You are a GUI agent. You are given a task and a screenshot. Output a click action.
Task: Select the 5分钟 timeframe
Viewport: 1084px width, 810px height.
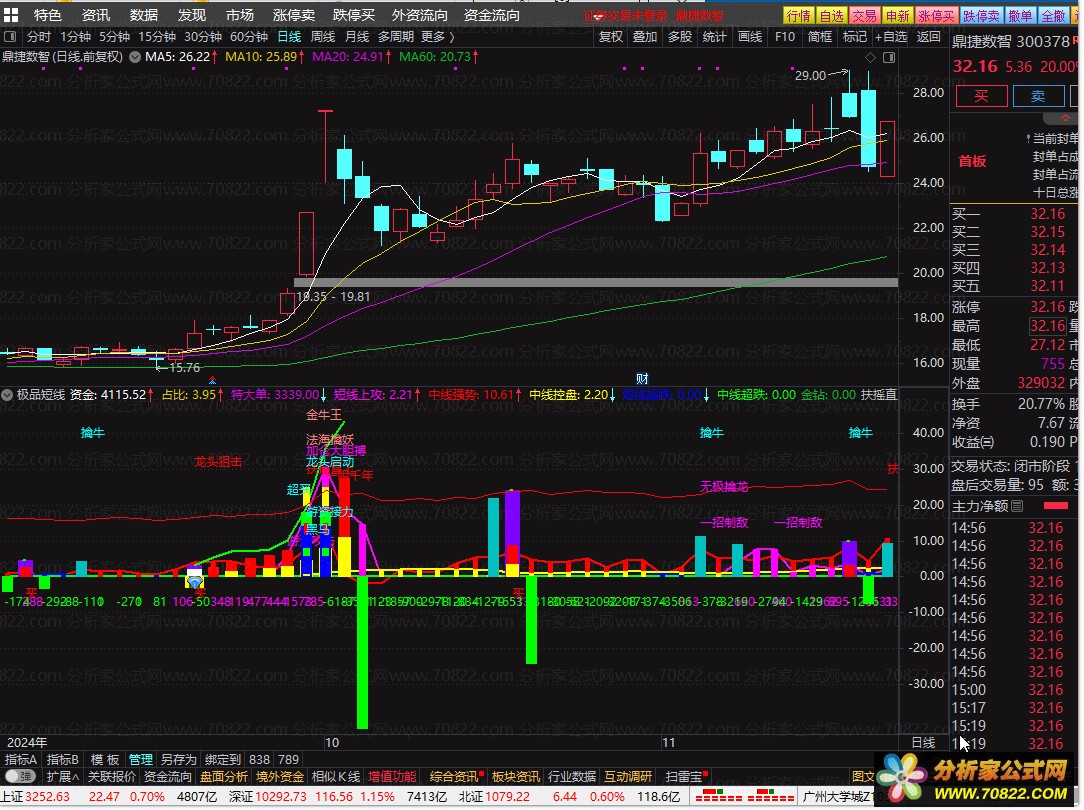pyautogui.click(x=114, y=37)
